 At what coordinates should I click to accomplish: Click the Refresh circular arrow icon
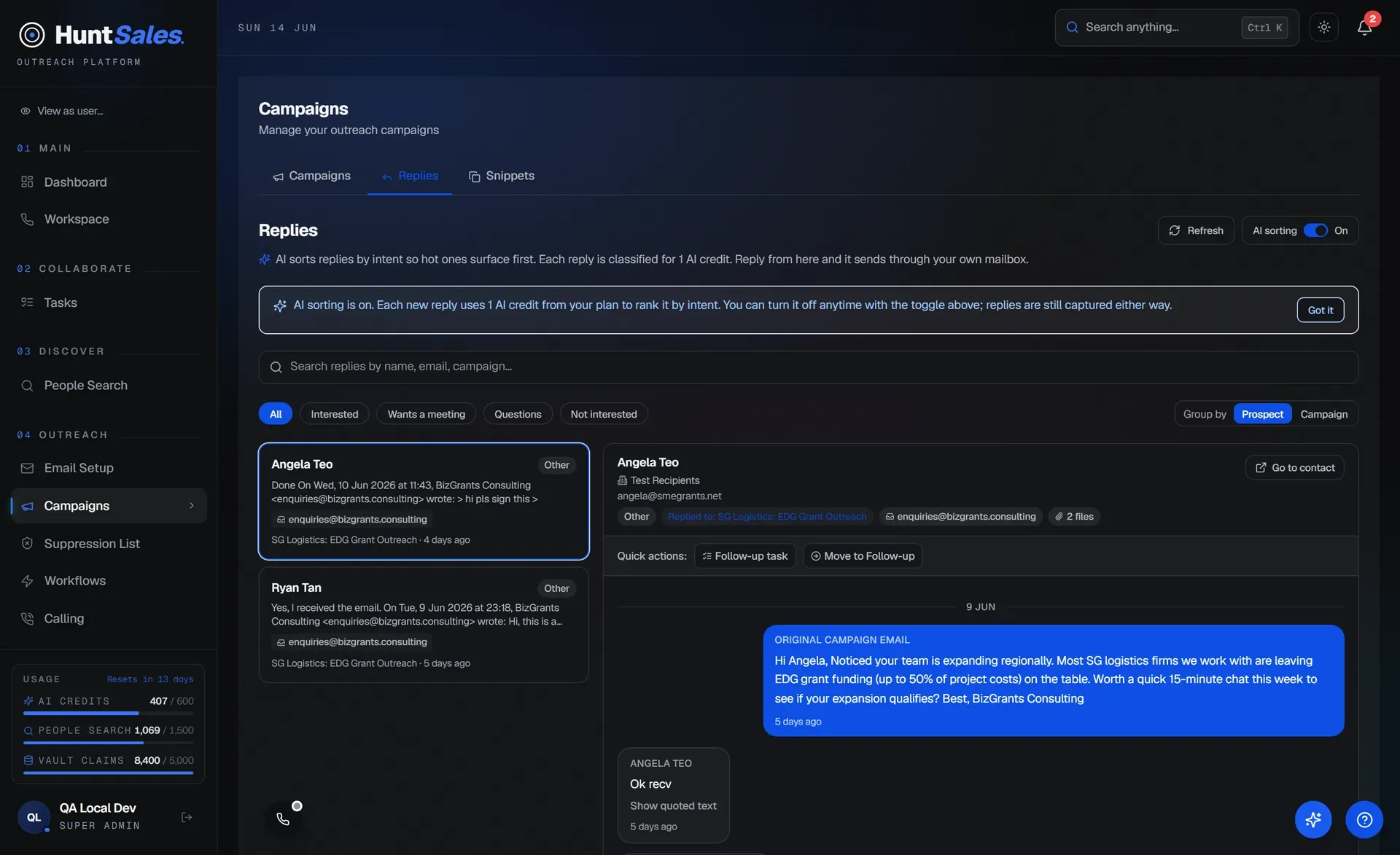pyautogui.click(x=1174, y=230)
